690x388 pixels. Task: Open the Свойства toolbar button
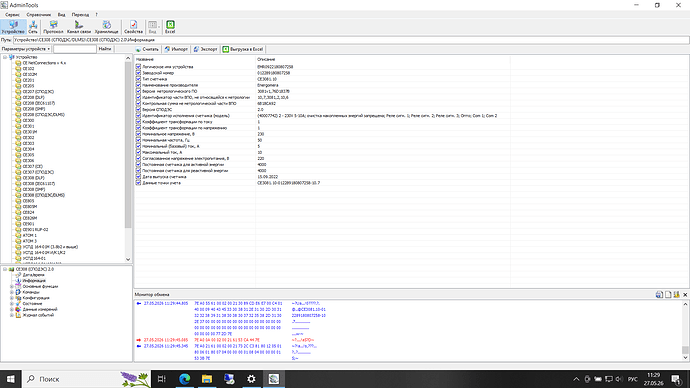point(133,27)
